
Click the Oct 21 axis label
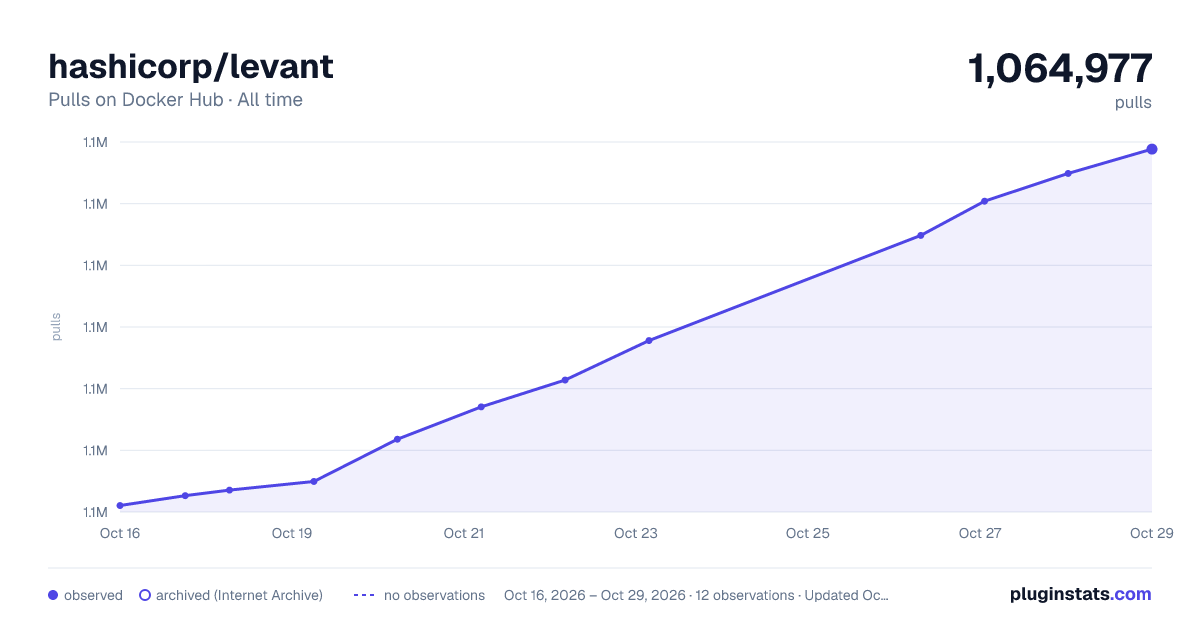click(x=464, y=533)
